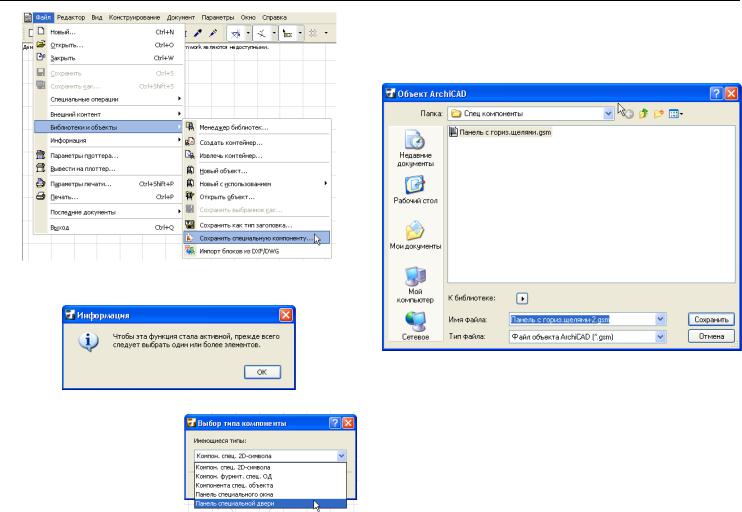Choose Открыть… in the Файл menu
The height and width of the screenshot is (512, 742).
(108, 45)
